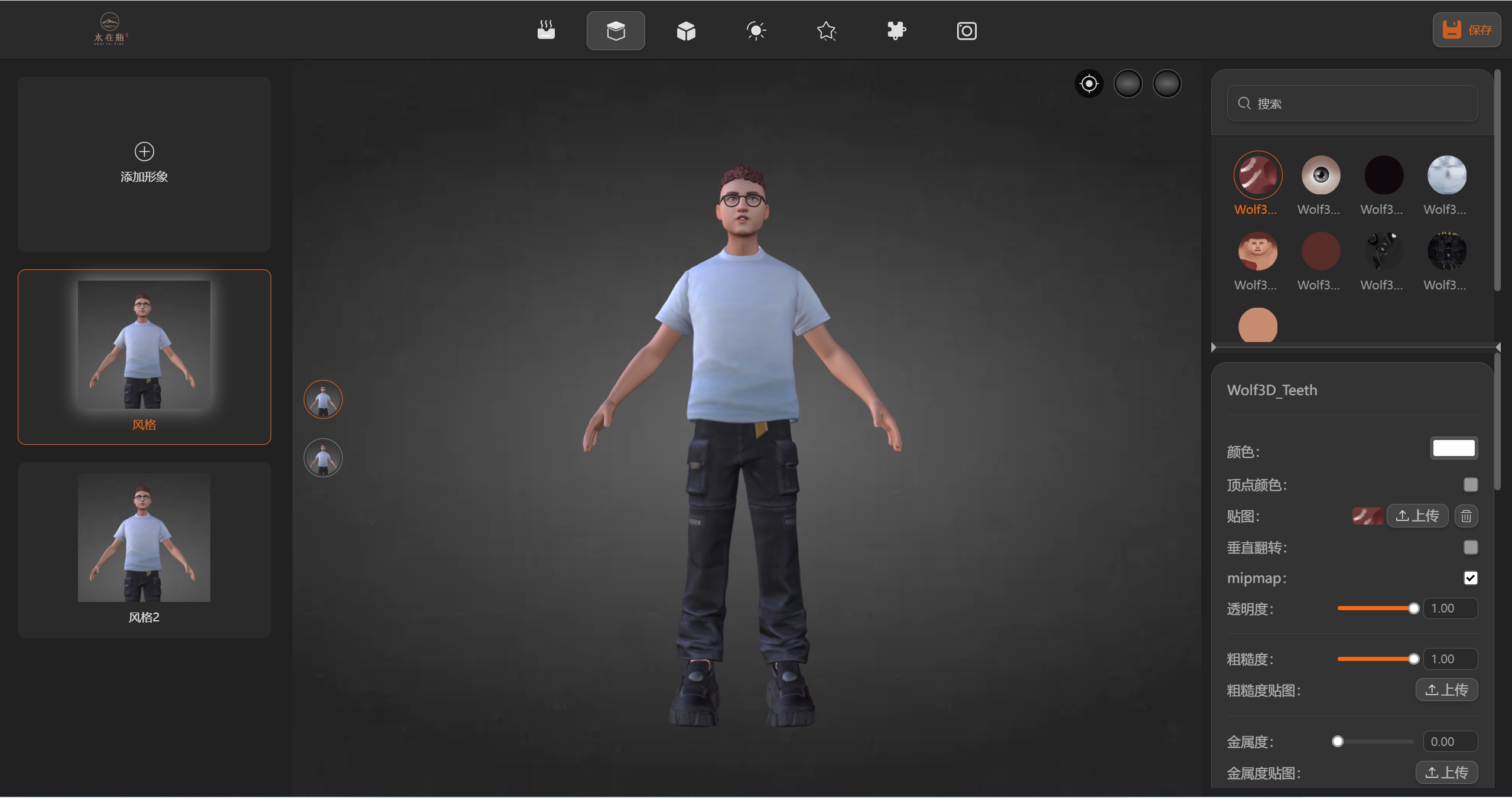Select the face skin material ball
Viewport: 1512px width, 798px height.
coord(1257,251)
